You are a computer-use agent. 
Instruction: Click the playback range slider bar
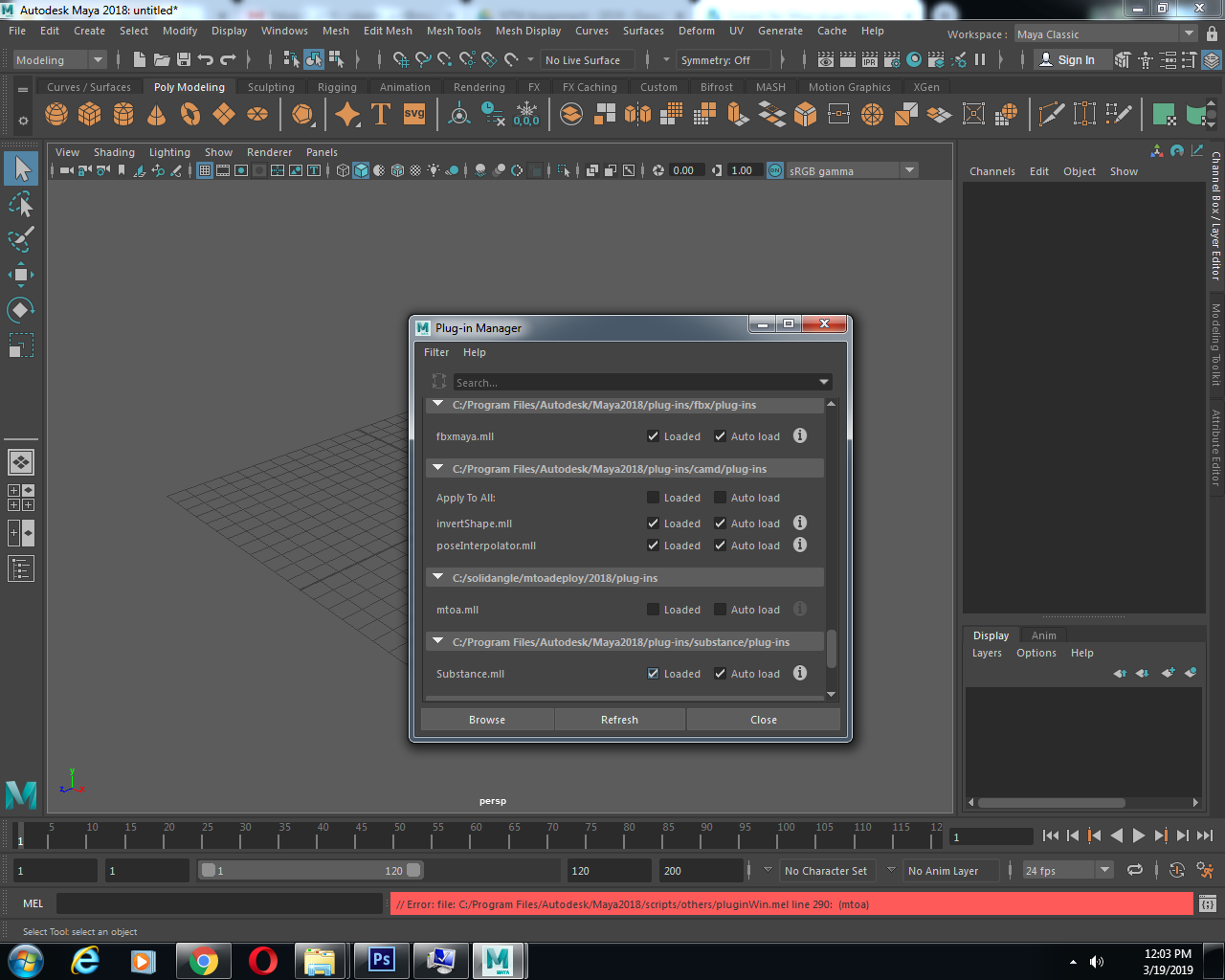[310, 870]
